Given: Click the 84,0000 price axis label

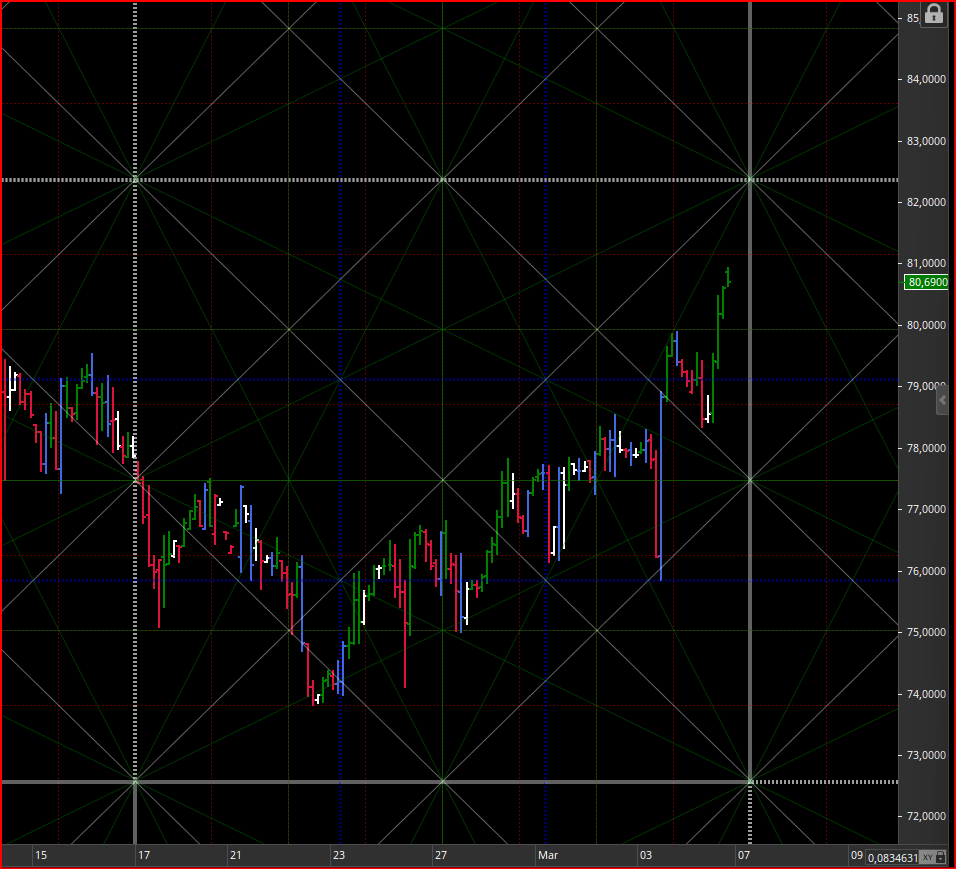Looking at the screenshot, I should [x=926, y=79].
